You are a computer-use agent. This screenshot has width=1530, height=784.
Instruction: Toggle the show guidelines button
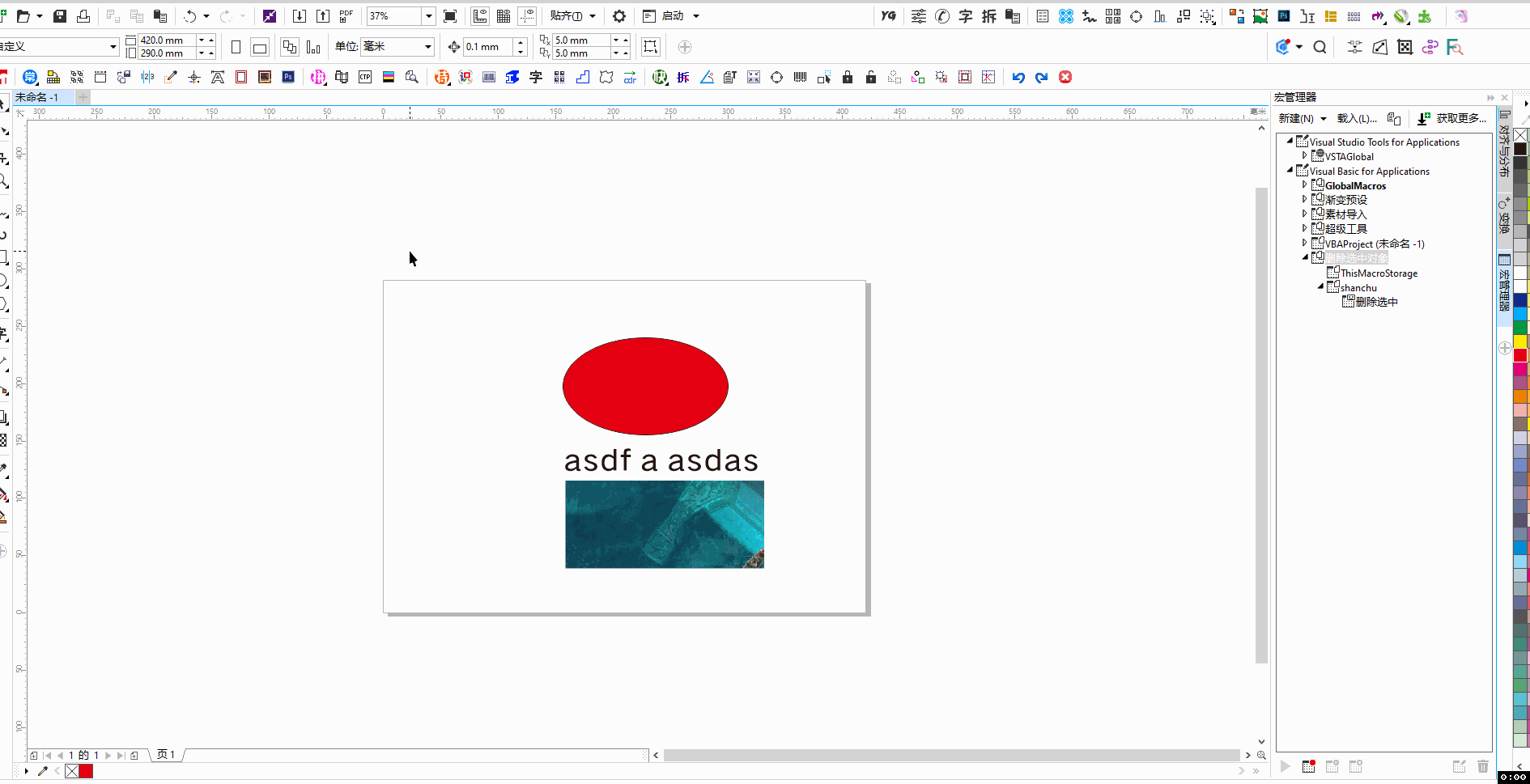tap(527, 16)
